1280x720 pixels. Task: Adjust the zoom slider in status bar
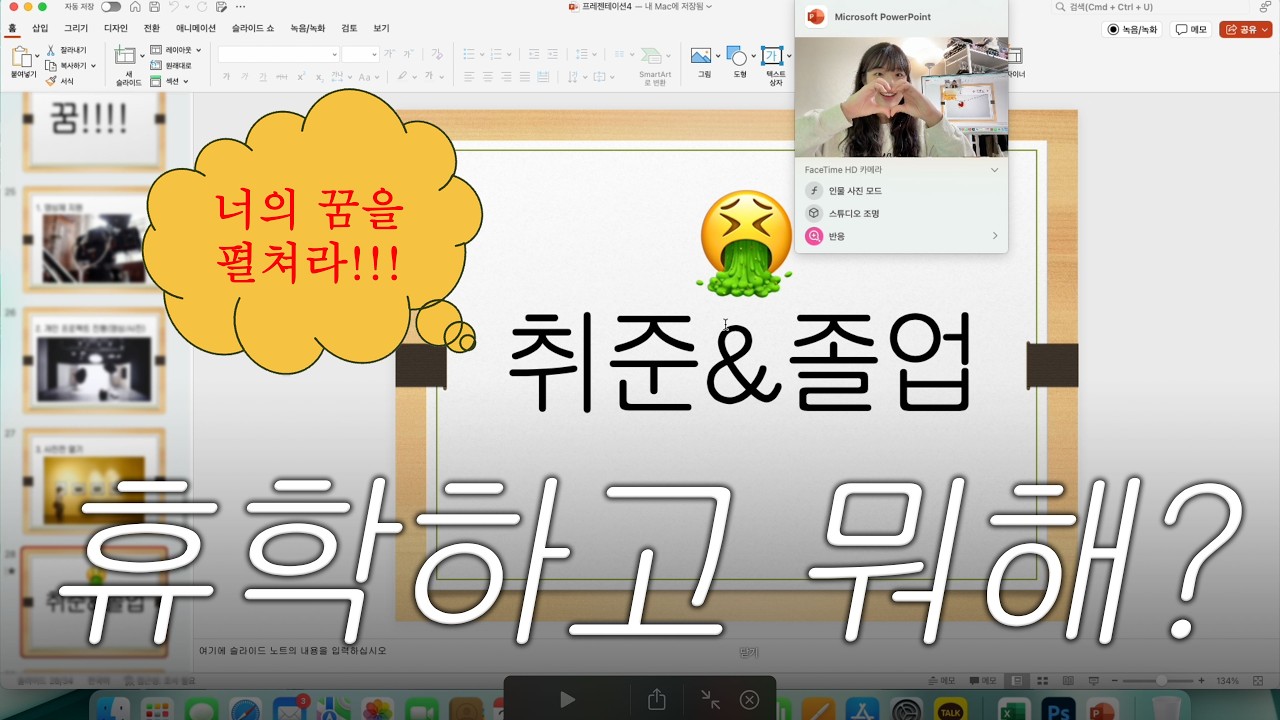click(x=1161, y=681)
